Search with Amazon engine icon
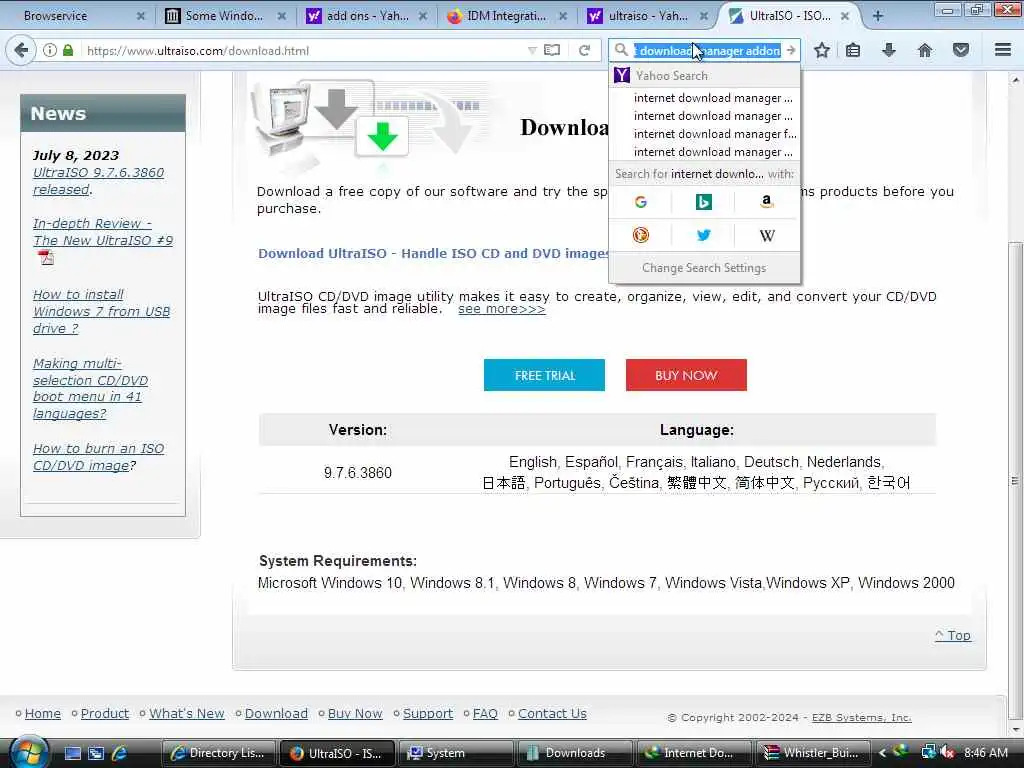The height and width of the screenshot is (768, 1024). coord(767,202)
